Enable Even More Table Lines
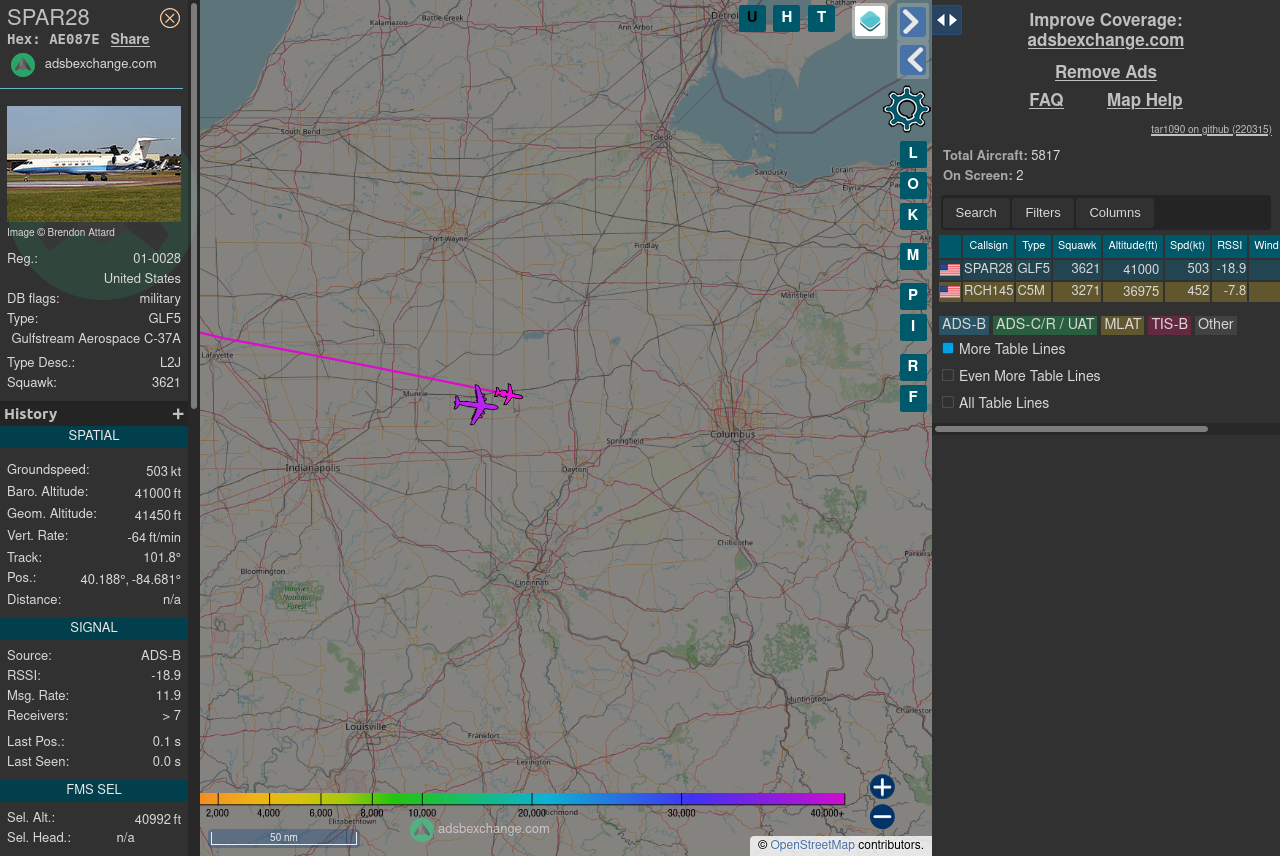The width and height of the screenshot is (1280, 856). 948,375
